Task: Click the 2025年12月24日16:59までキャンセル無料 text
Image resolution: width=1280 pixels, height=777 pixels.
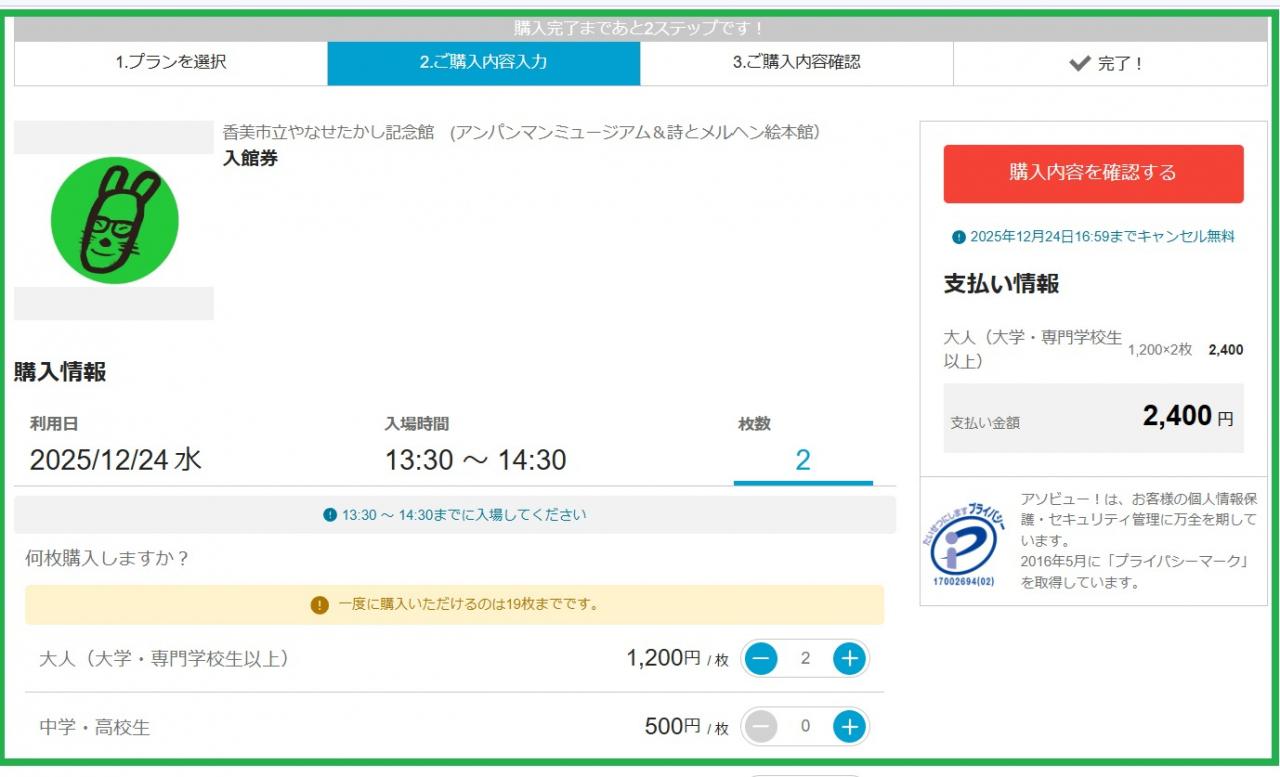Action: coord(1102,237)
